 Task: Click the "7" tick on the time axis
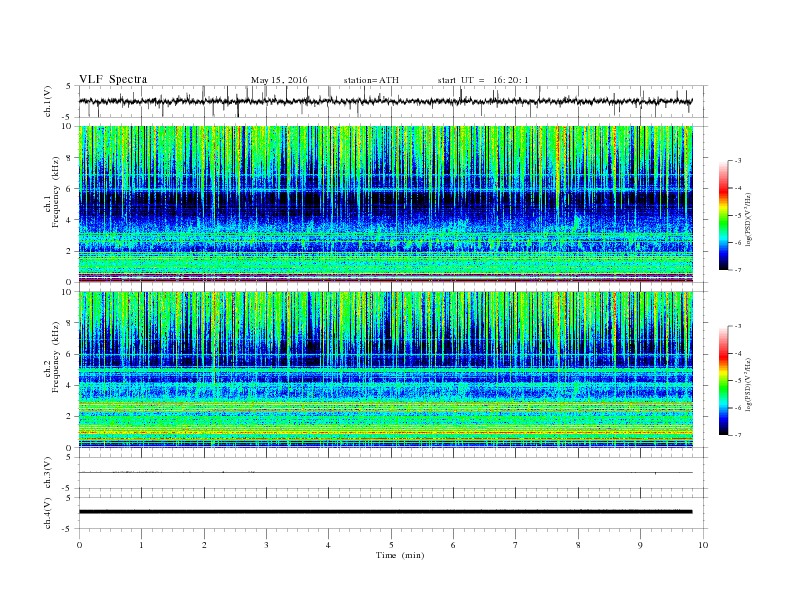516,545
